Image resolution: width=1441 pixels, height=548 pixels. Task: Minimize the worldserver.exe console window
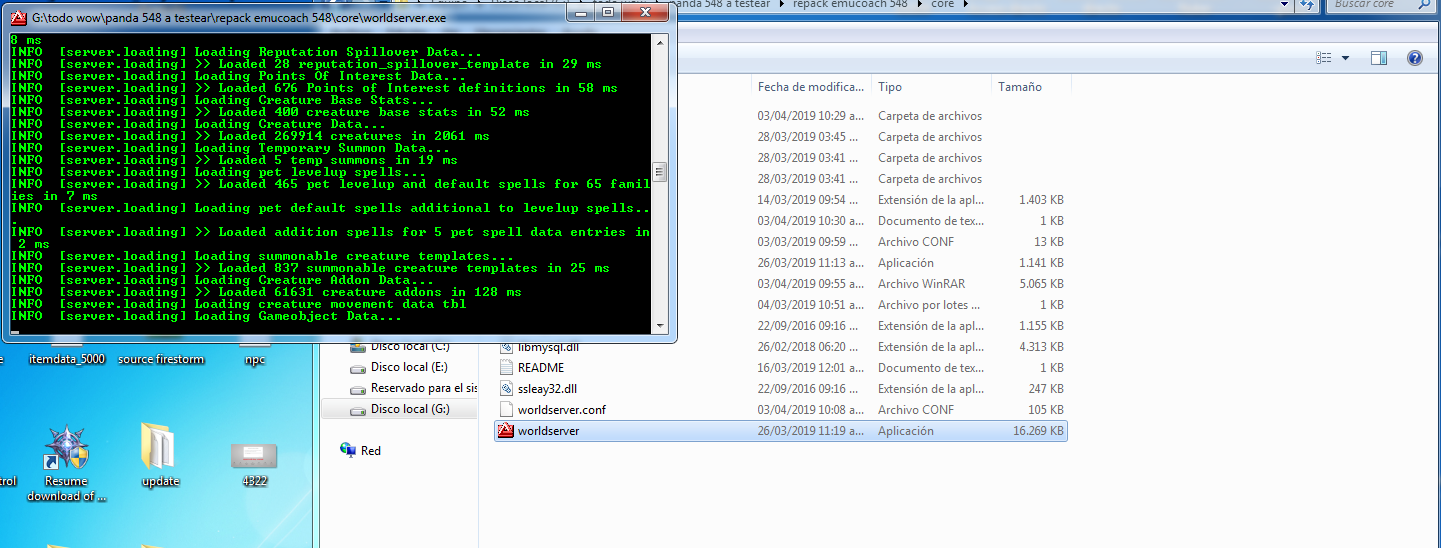tap(580, 13)
